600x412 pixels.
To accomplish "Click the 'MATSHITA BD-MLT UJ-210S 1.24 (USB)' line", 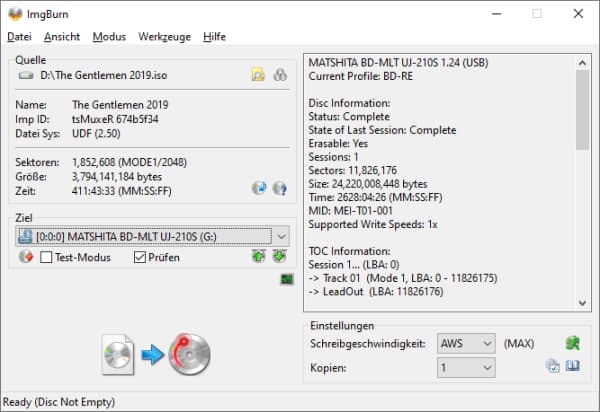I will (398, 63).
